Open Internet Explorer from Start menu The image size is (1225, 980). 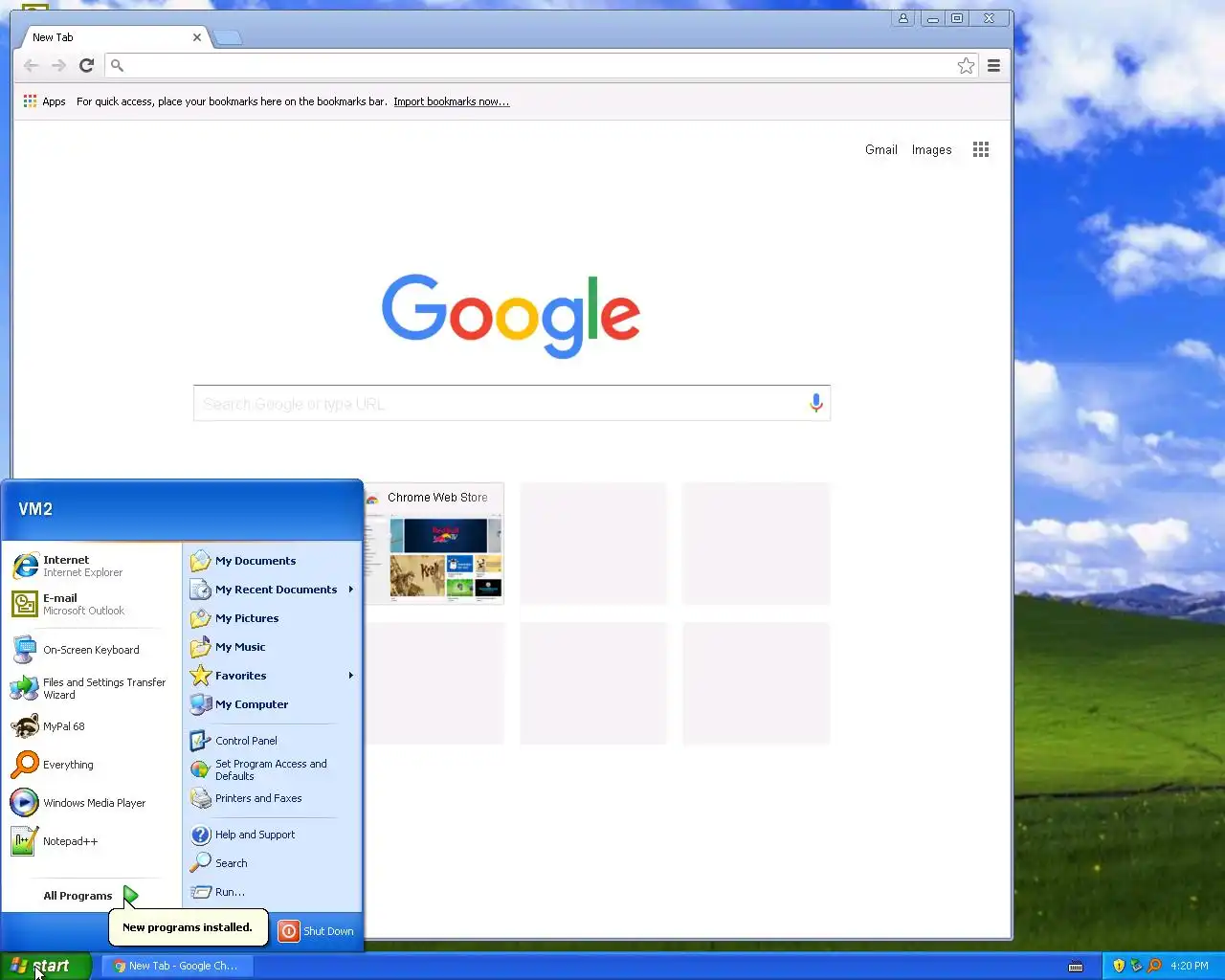91,566
